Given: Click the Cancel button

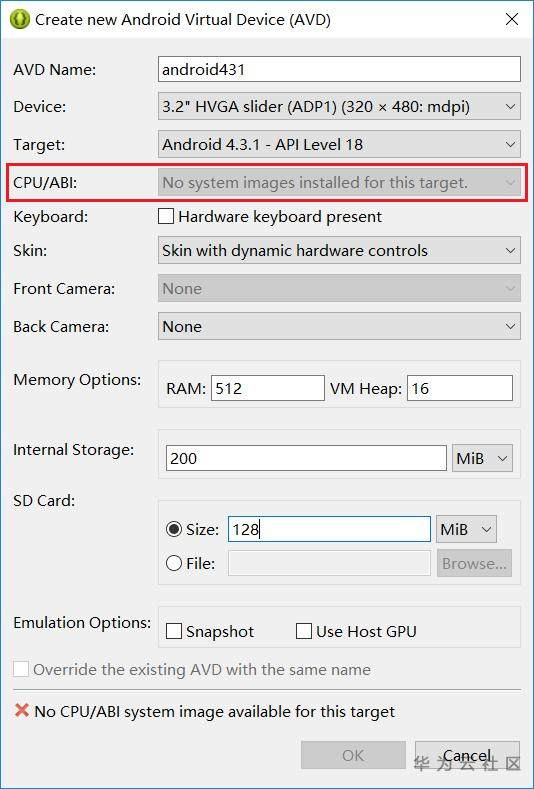Looking at the screenshot, I should 467,755.
